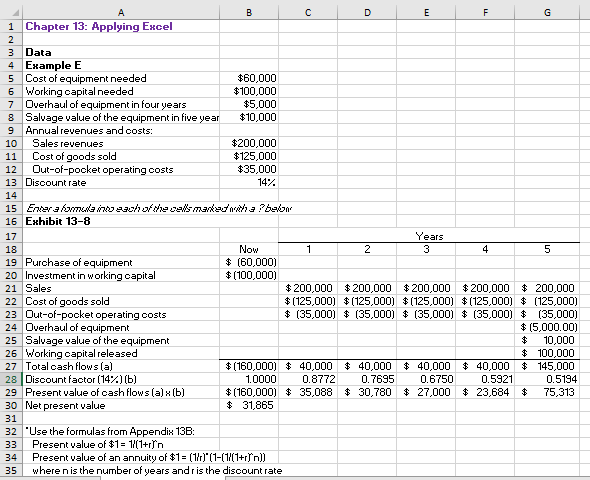This screenshot has width=590, height=480.
Task: Select row 1 header
Action: 11,26
